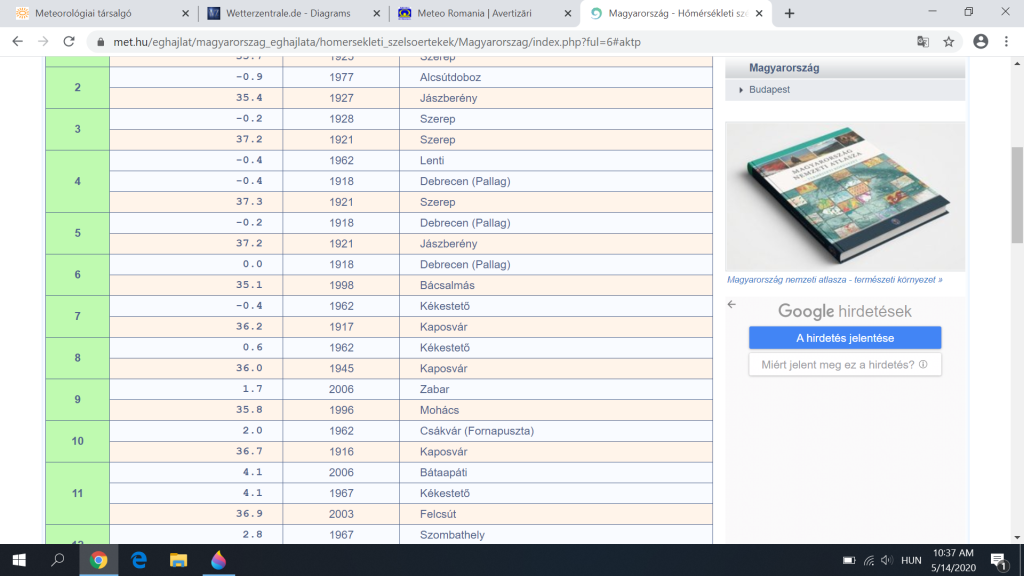Close the Wetterzentrale.de tab
The height and width of the screenshot is (576, 1024).
pyautogui.click(x=373, y=13)
